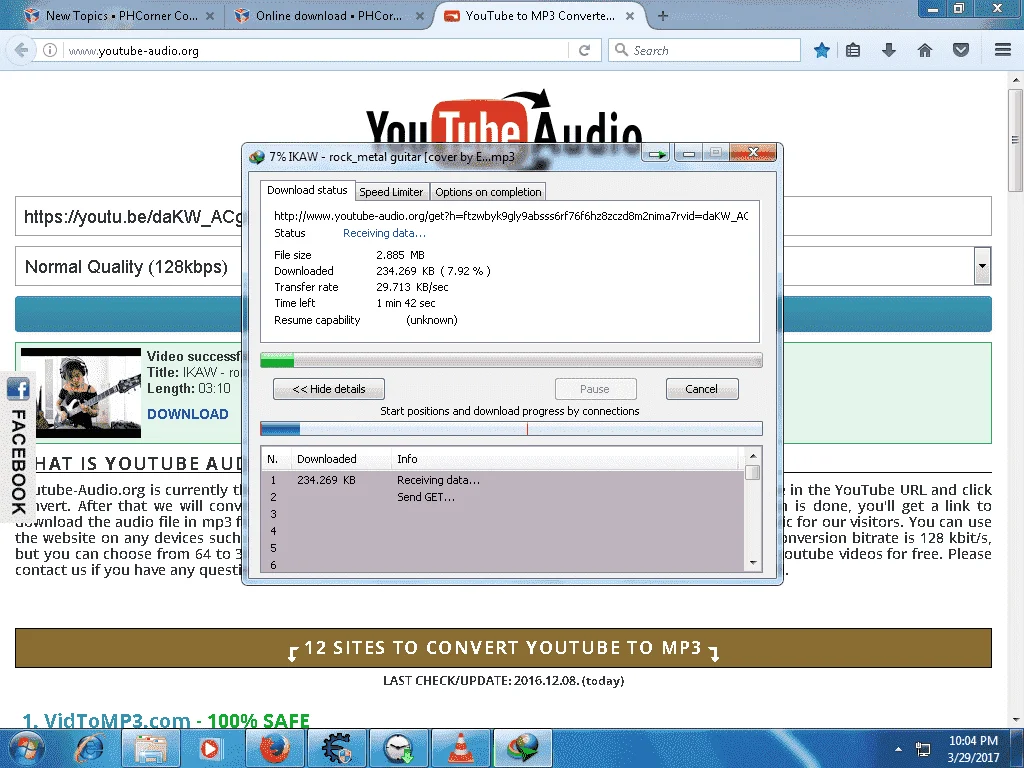
Task: Reload the page with refresh icon
Action: [584, 50]
